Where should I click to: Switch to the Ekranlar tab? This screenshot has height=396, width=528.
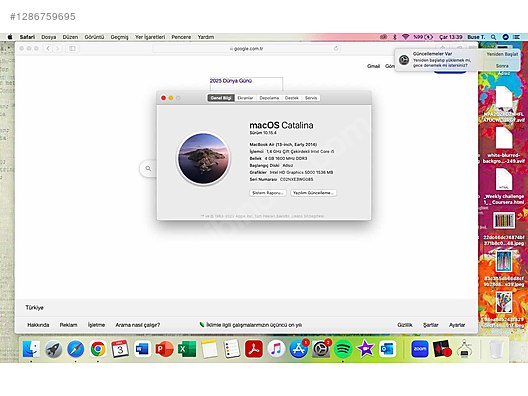[245, 98]
